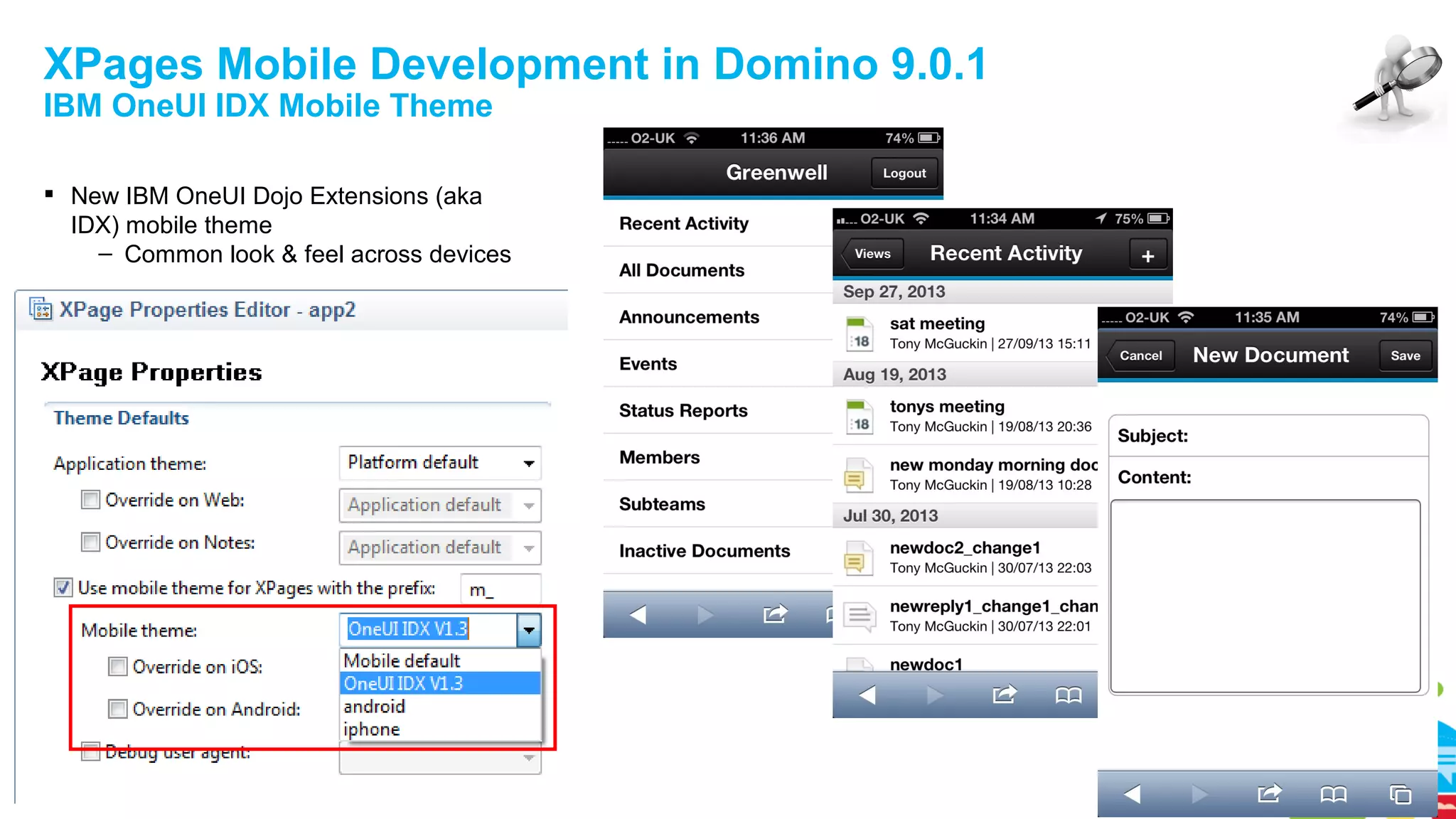1456x819 pixels.
Task: Open Subteams in Greenwell menu
Action: [718, 504]
